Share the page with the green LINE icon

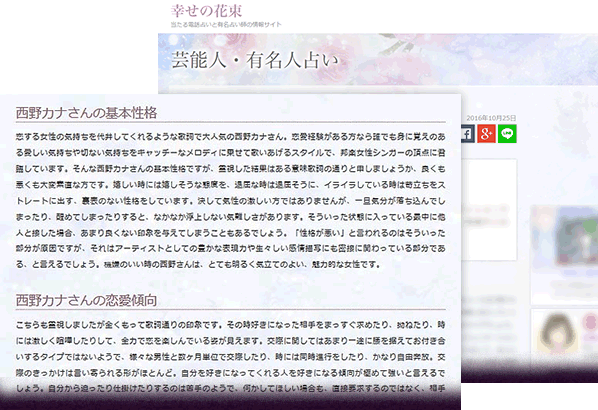coord(507,134)
